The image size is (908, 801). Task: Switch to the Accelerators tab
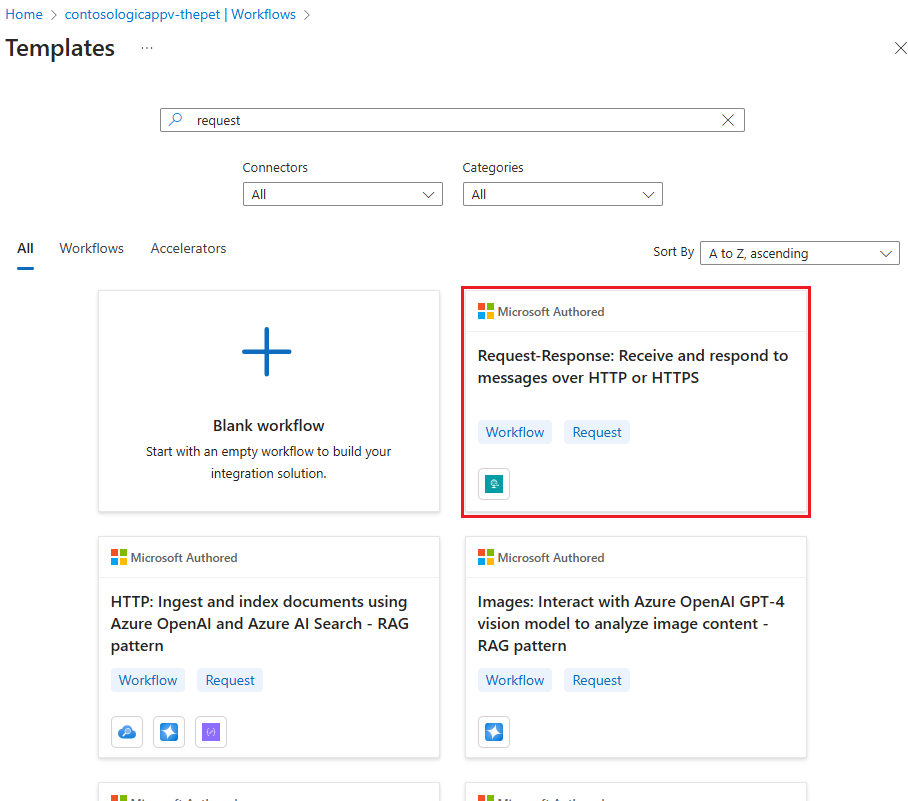(x=188, y=248)
